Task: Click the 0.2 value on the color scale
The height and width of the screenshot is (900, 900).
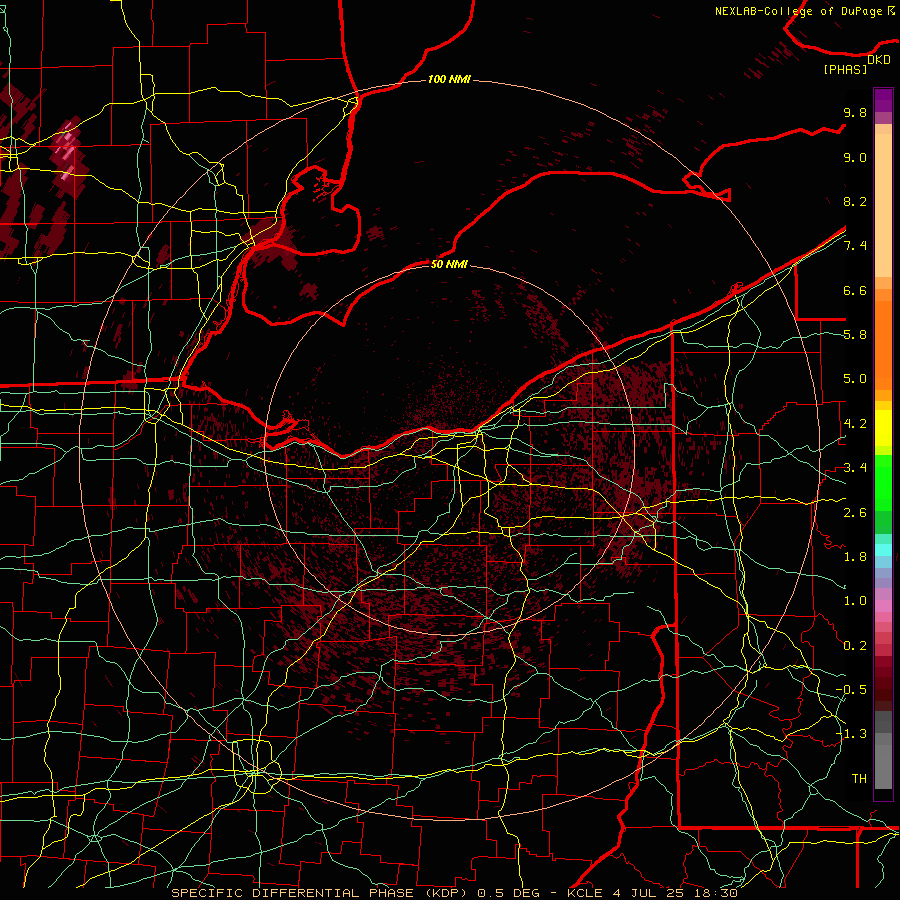Action: point(855,645)
